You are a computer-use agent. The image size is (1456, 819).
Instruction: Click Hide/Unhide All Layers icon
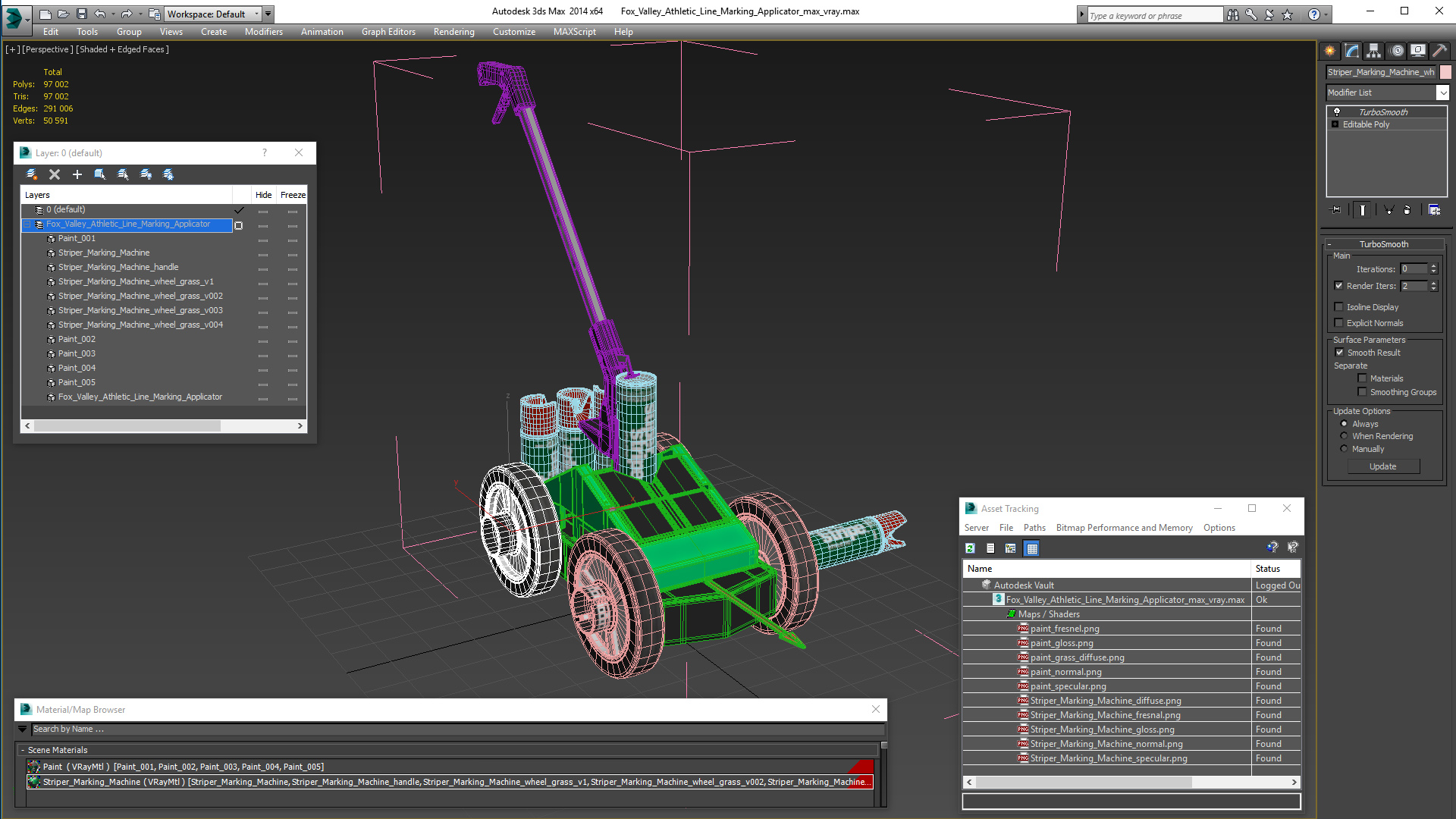point(146,174)
